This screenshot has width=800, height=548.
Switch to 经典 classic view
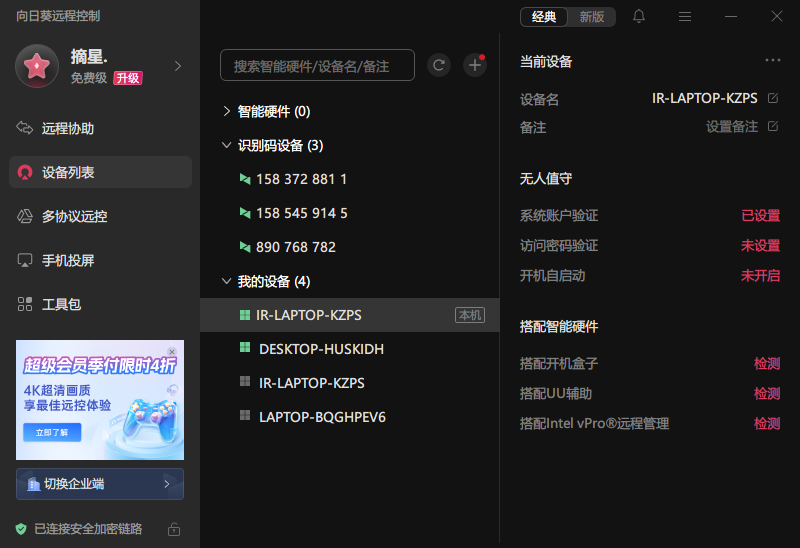point(544,17)
